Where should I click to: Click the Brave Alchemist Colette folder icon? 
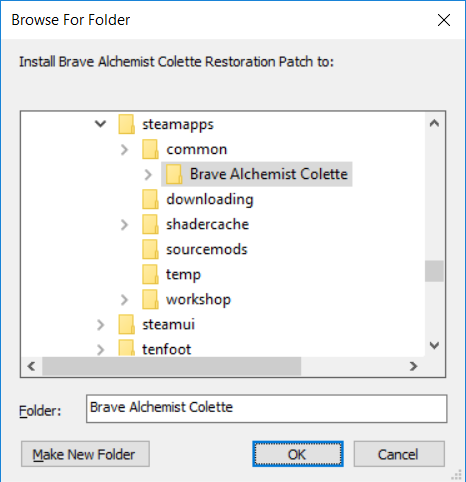coord(174,174)
